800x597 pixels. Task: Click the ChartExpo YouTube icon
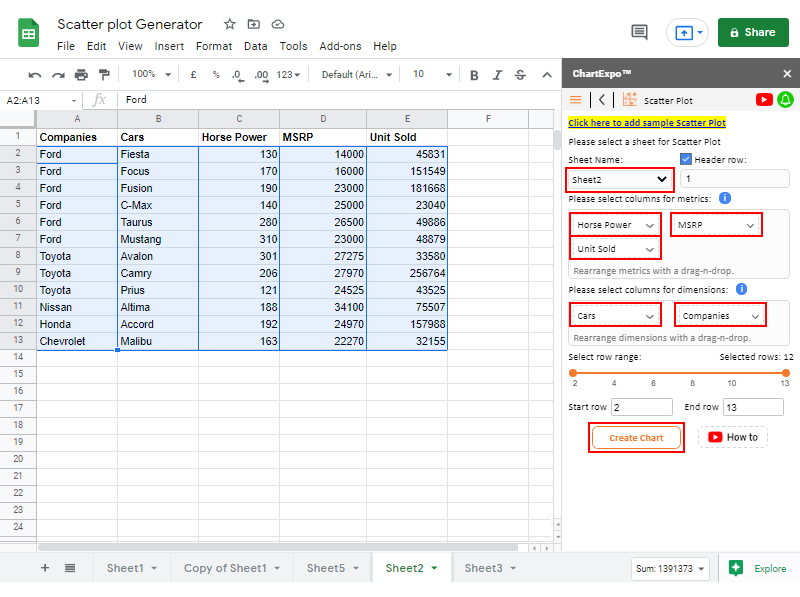coord(764,100)
